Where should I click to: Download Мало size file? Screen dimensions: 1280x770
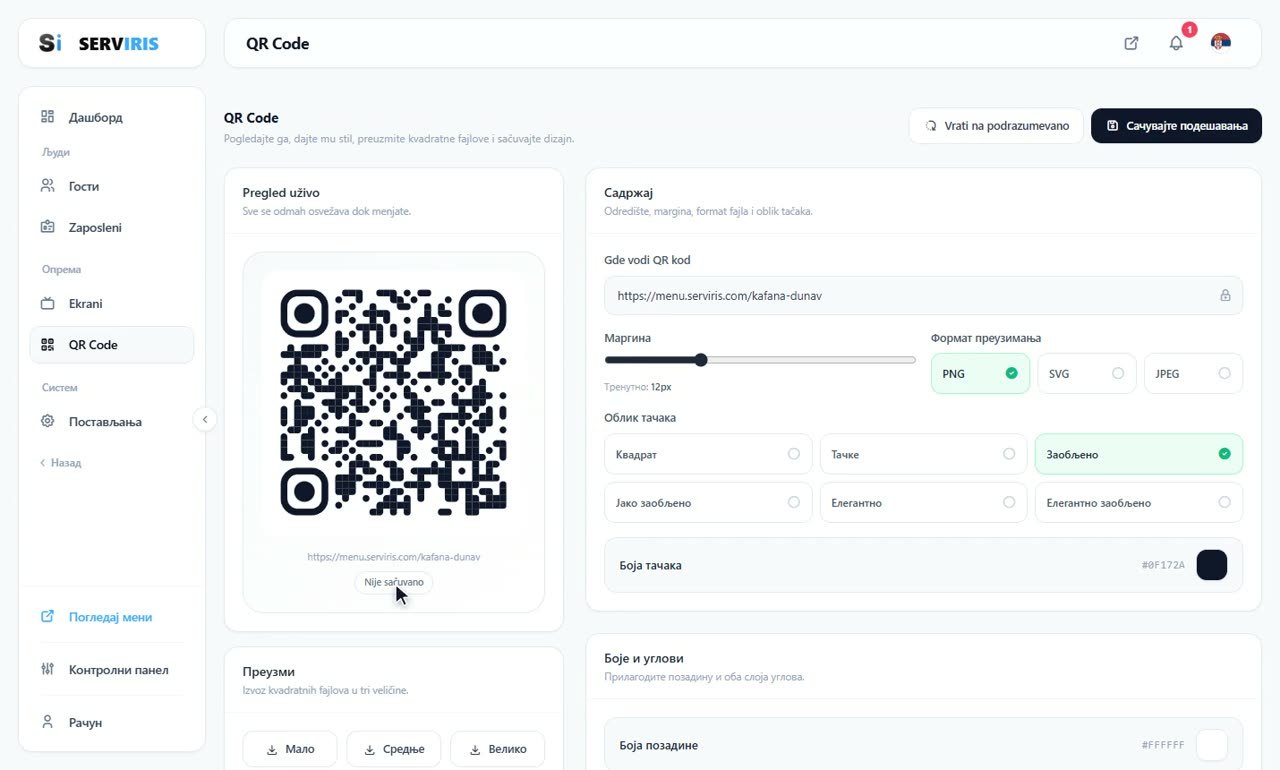point(290,749)
